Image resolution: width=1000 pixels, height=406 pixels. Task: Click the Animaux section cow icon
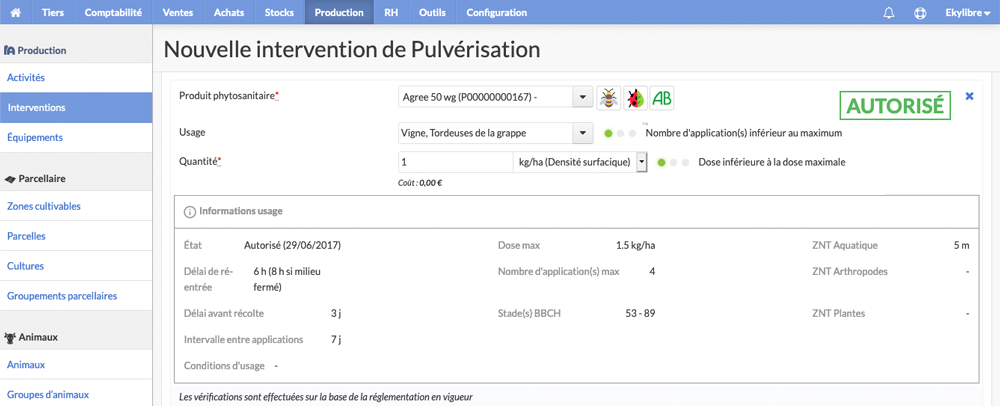click(10, 337)
